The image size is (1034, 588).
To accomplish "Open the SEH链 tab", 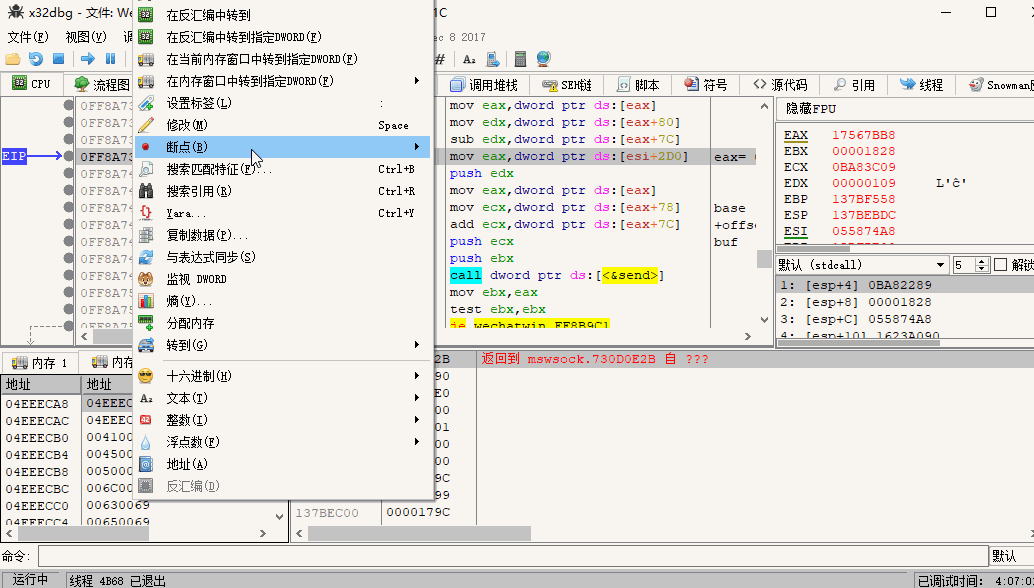I will tap(566, 84).
